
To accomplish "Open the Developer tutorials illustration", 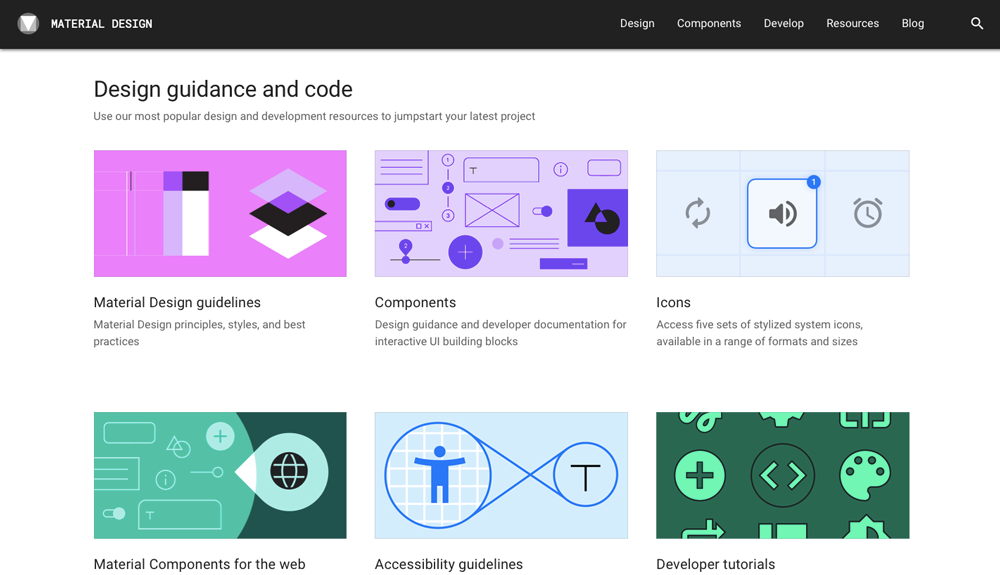I will click(x=783, y=476).
